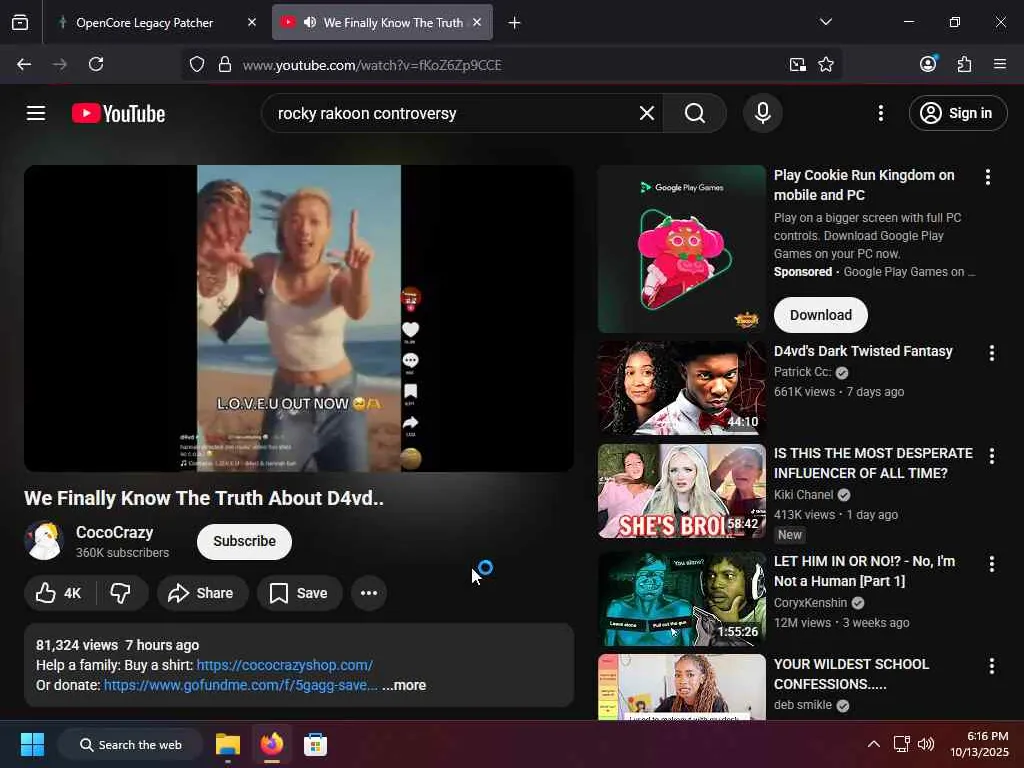Go back with the browser back arrow
Image resolution: width=1024 pixels, height=768 pixels.
point(24,64)
